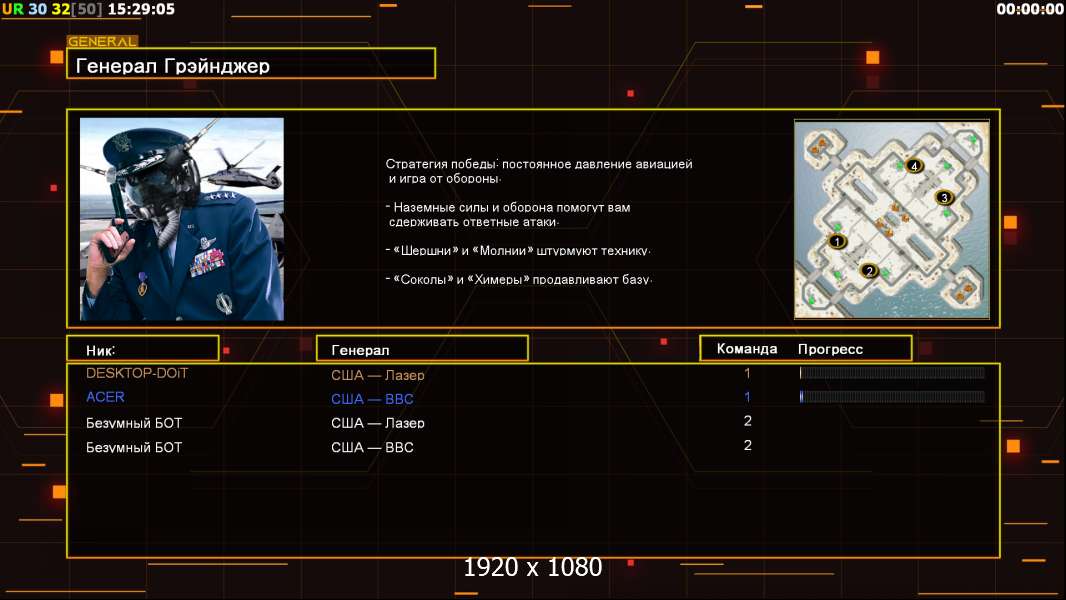This screenshot has height=600, width=1066.
Task: Click the "Ник:" column header
Action: click(143, 349)
